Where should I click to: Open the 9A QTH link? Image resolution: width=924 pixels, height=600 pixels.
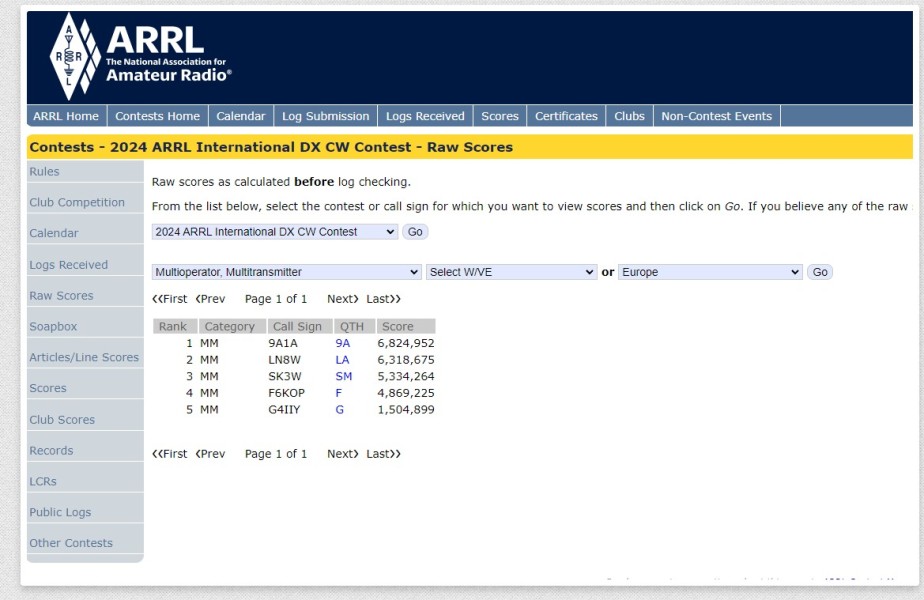click(x=342, y=343)
